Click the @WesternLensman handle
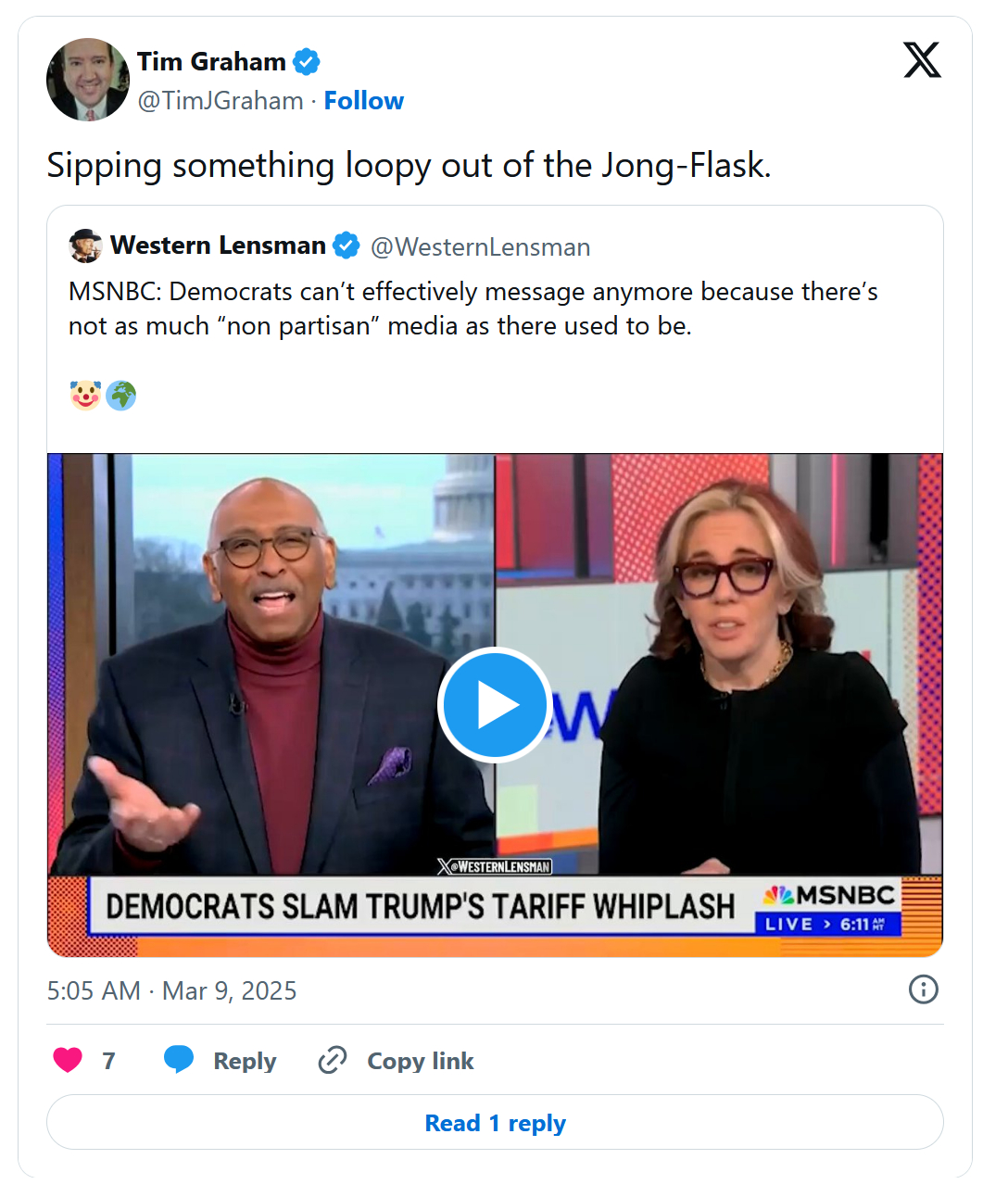This screenshot has height=1197, width=1008. pyautogui.click(x=480, y=246)
